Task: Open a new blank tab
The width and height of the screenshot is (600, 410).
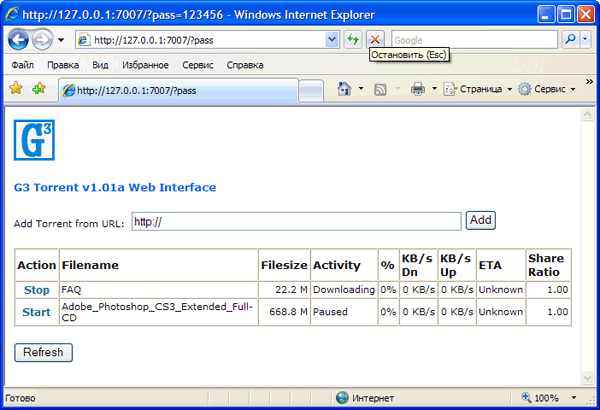Action: pos(311,91)
